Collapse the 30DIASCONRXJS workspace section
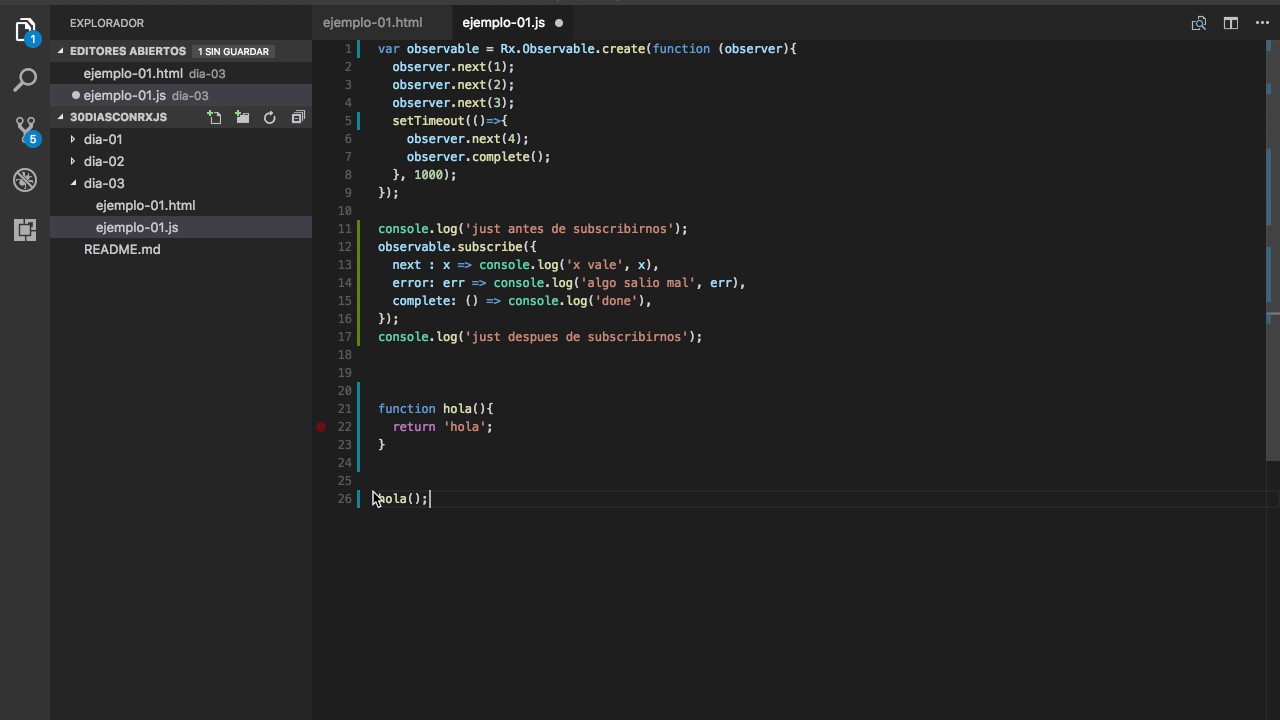This screenshot has width=1280, height=720. click(61, 117)
